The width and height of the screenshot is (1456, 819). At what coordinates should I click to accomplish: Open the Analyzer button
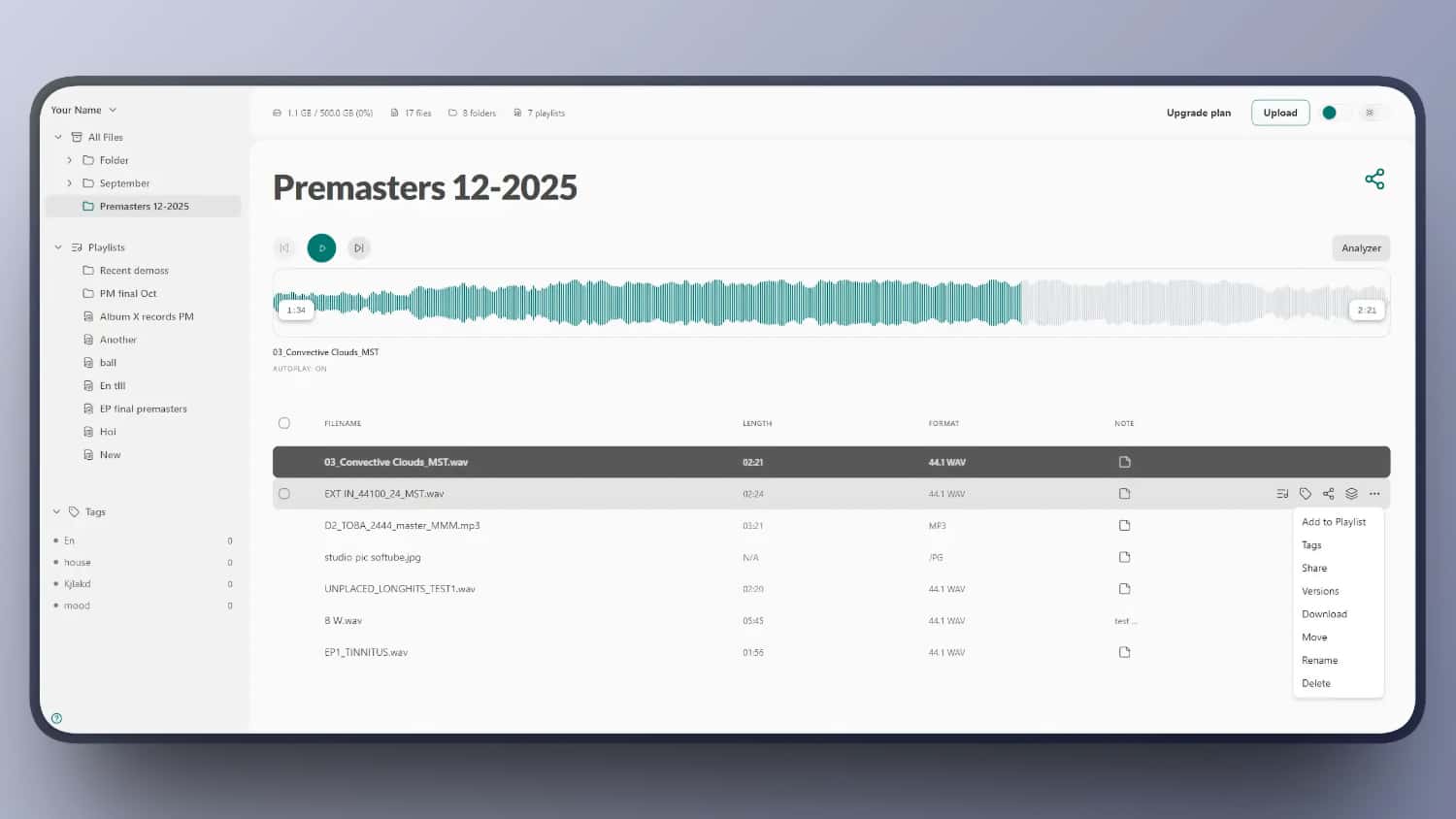pos(1360,248)
